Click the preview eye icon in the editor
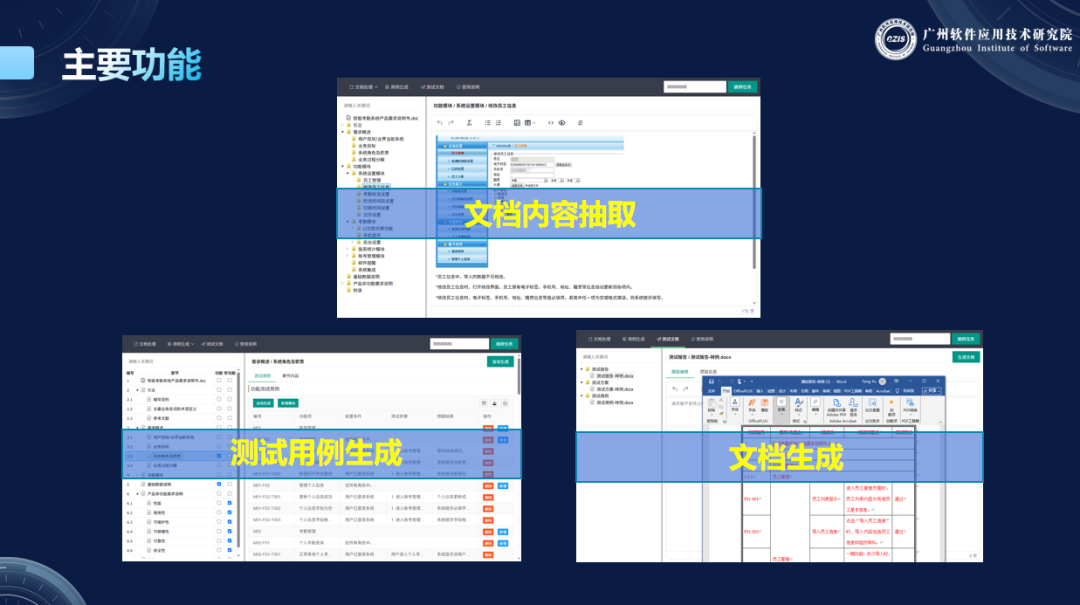Viewport: 1080px width, 605px height. point(562,122)
